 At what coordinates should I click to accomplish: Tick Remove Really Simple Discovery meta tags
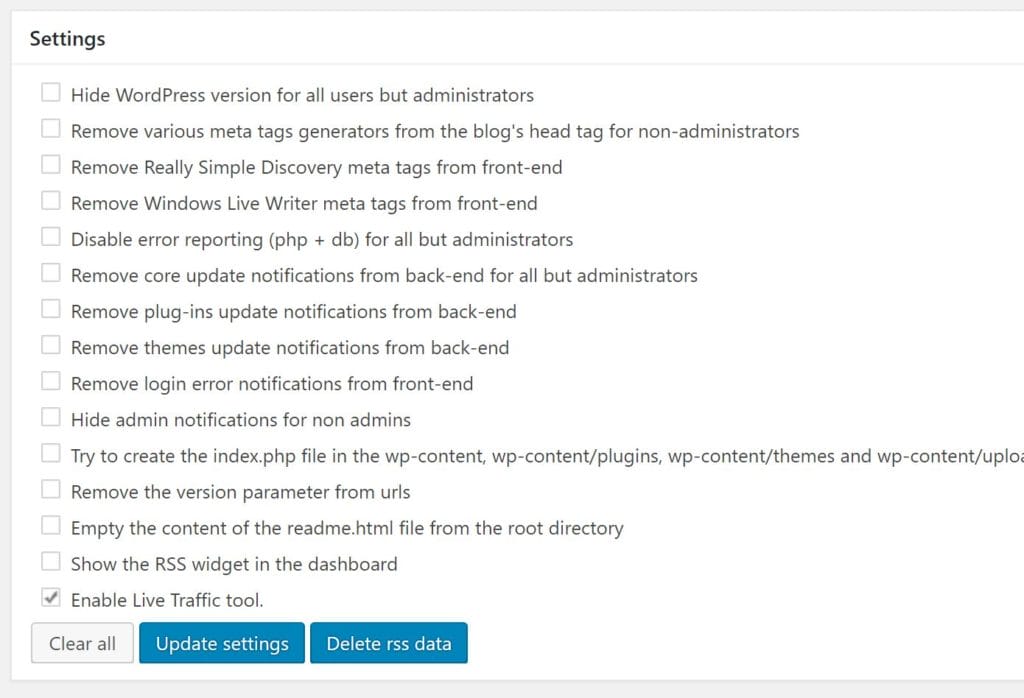50,166
